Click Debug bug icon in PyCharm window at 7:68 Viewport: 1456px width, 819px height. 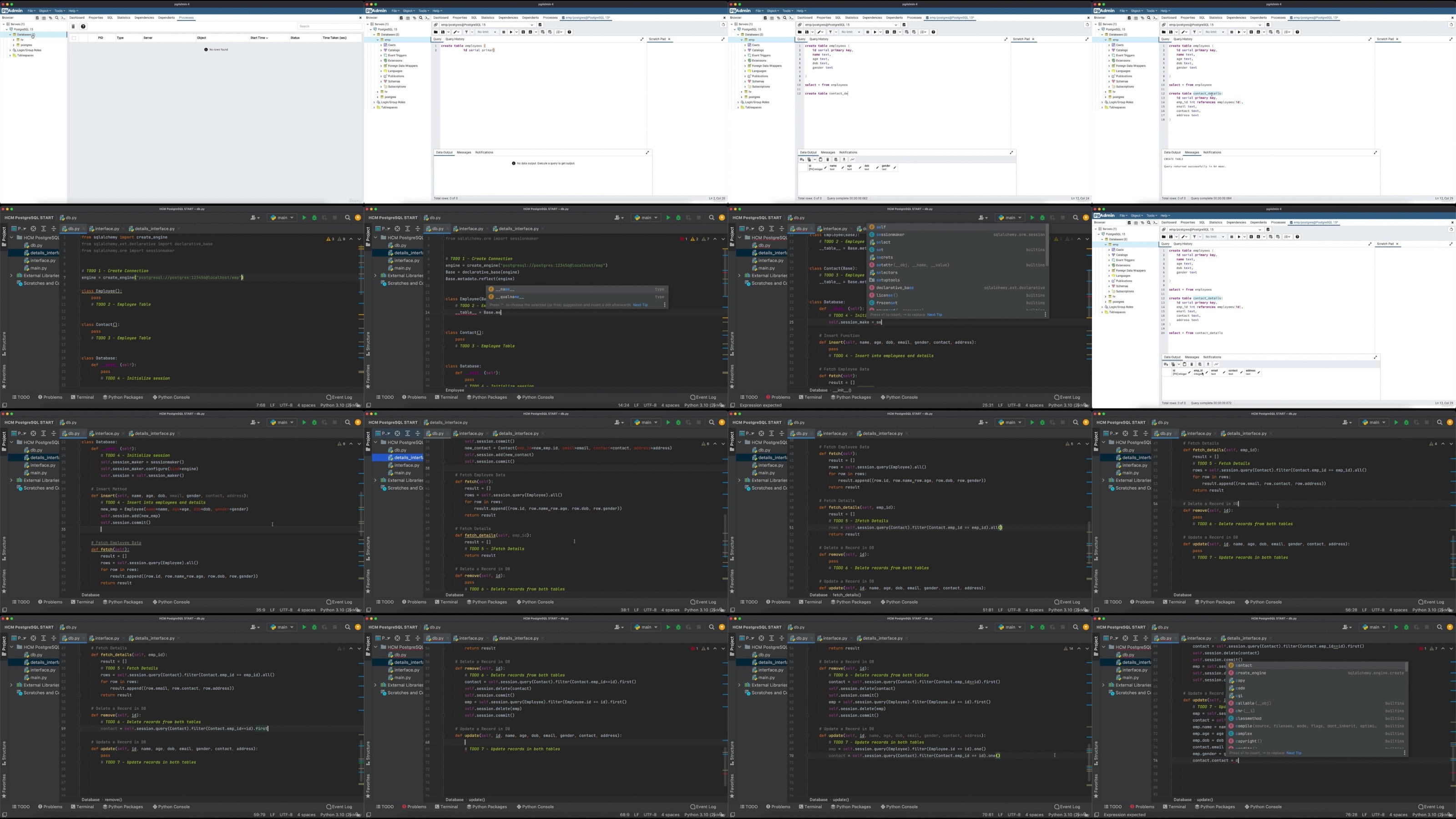pyautogui.click(x=314, y=217)
